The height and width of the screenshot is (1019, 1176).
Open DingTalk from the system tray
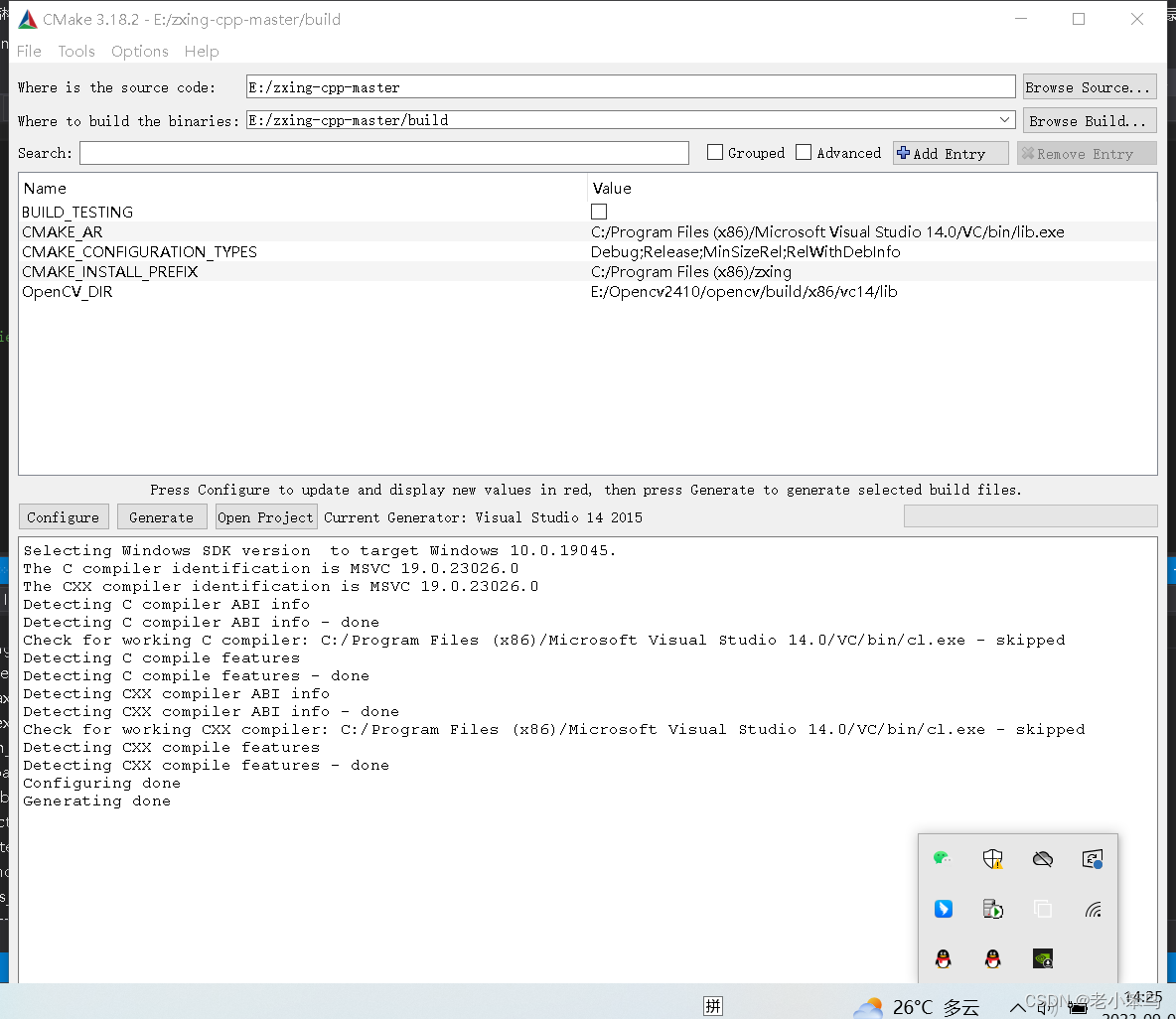[x=943, y=908]
